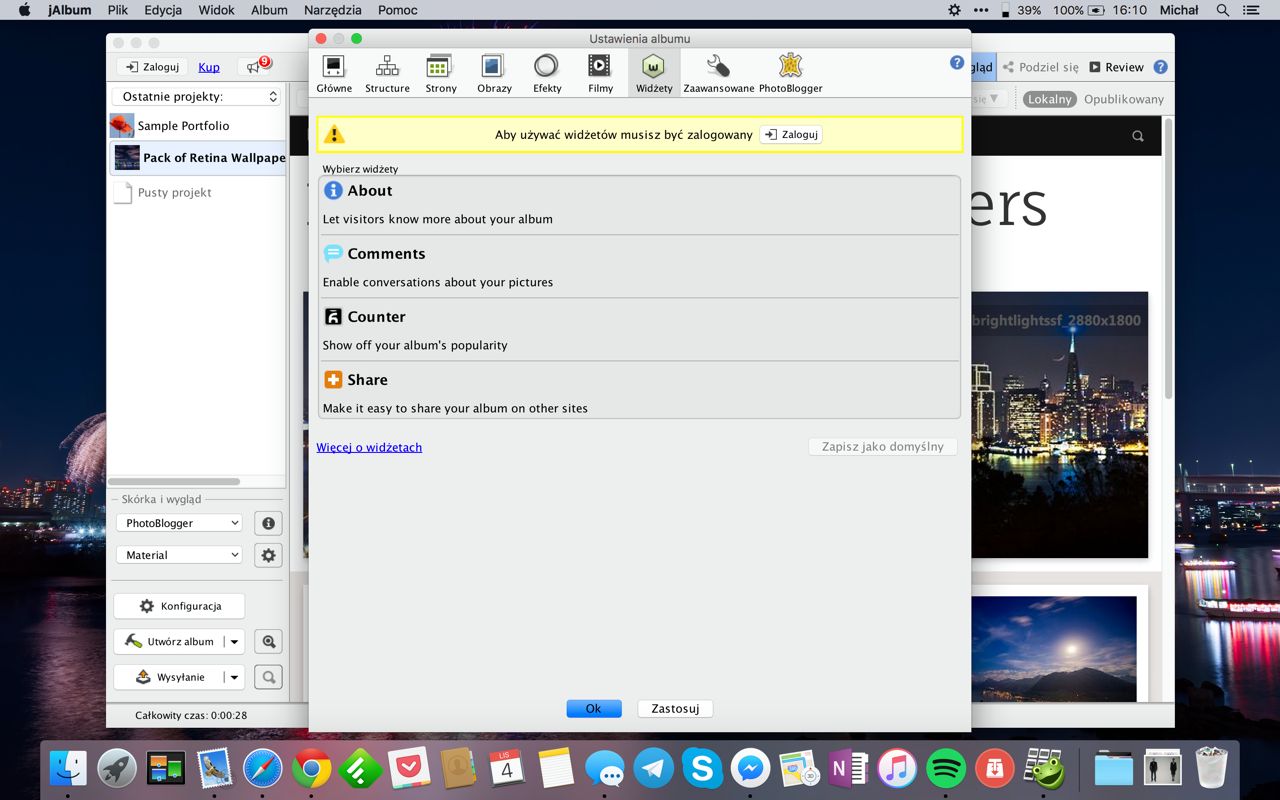Screen dimensions: 1280x800
Task: Open the PhotoBlogger skin tab
Action: click(790, 74)
